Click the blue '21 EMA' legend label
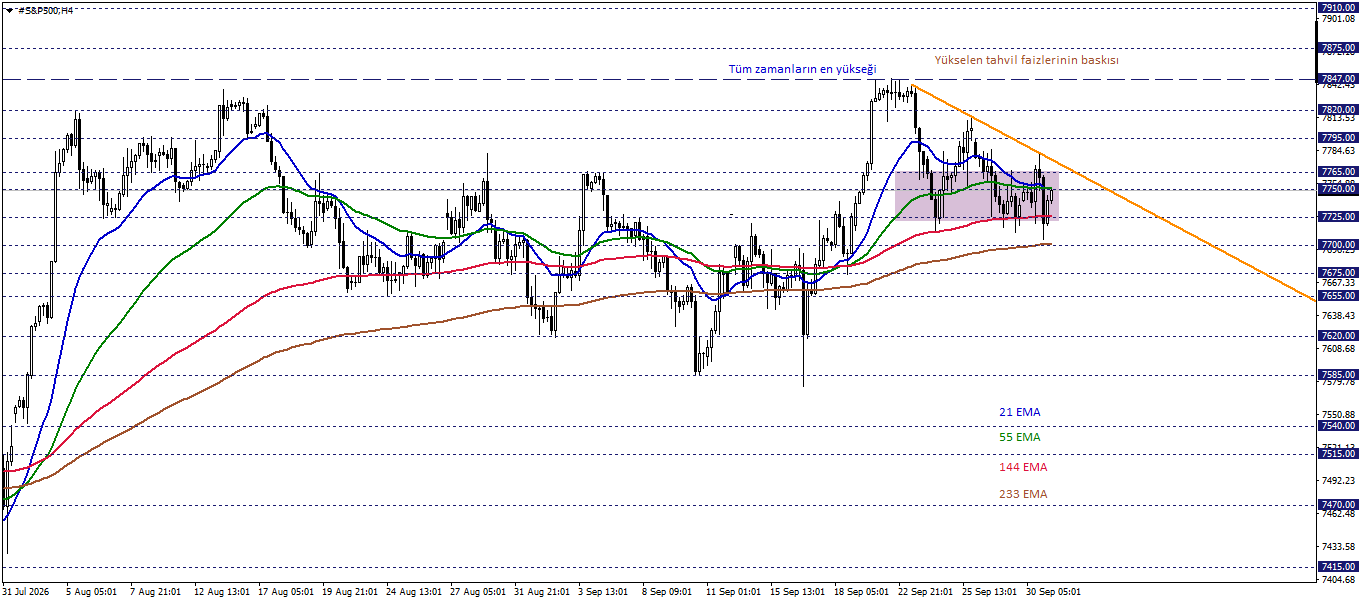 coord(1020,412)
